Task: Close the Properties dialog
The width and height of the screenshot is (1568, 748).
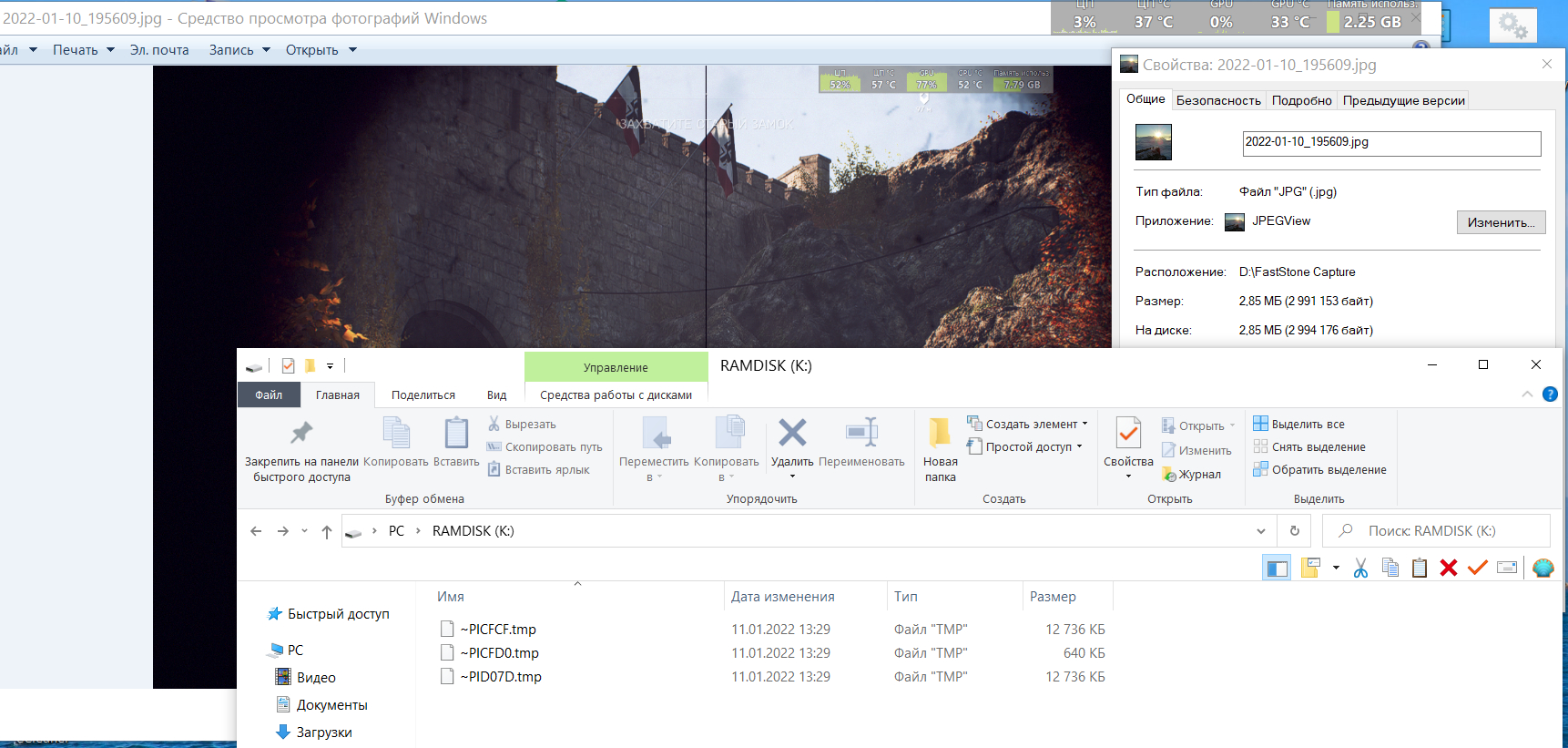Action: coord(1547,64)
